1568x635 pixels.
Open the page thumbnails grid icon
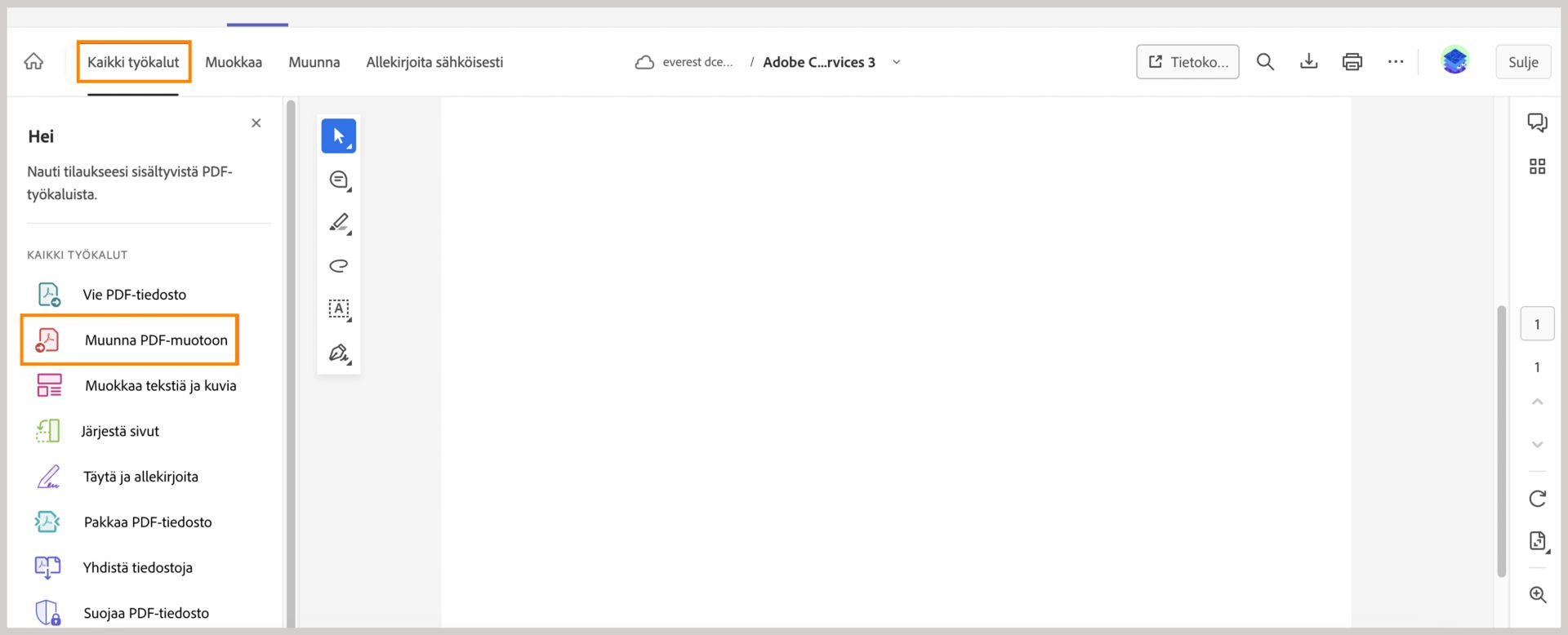pos(1537,167)
